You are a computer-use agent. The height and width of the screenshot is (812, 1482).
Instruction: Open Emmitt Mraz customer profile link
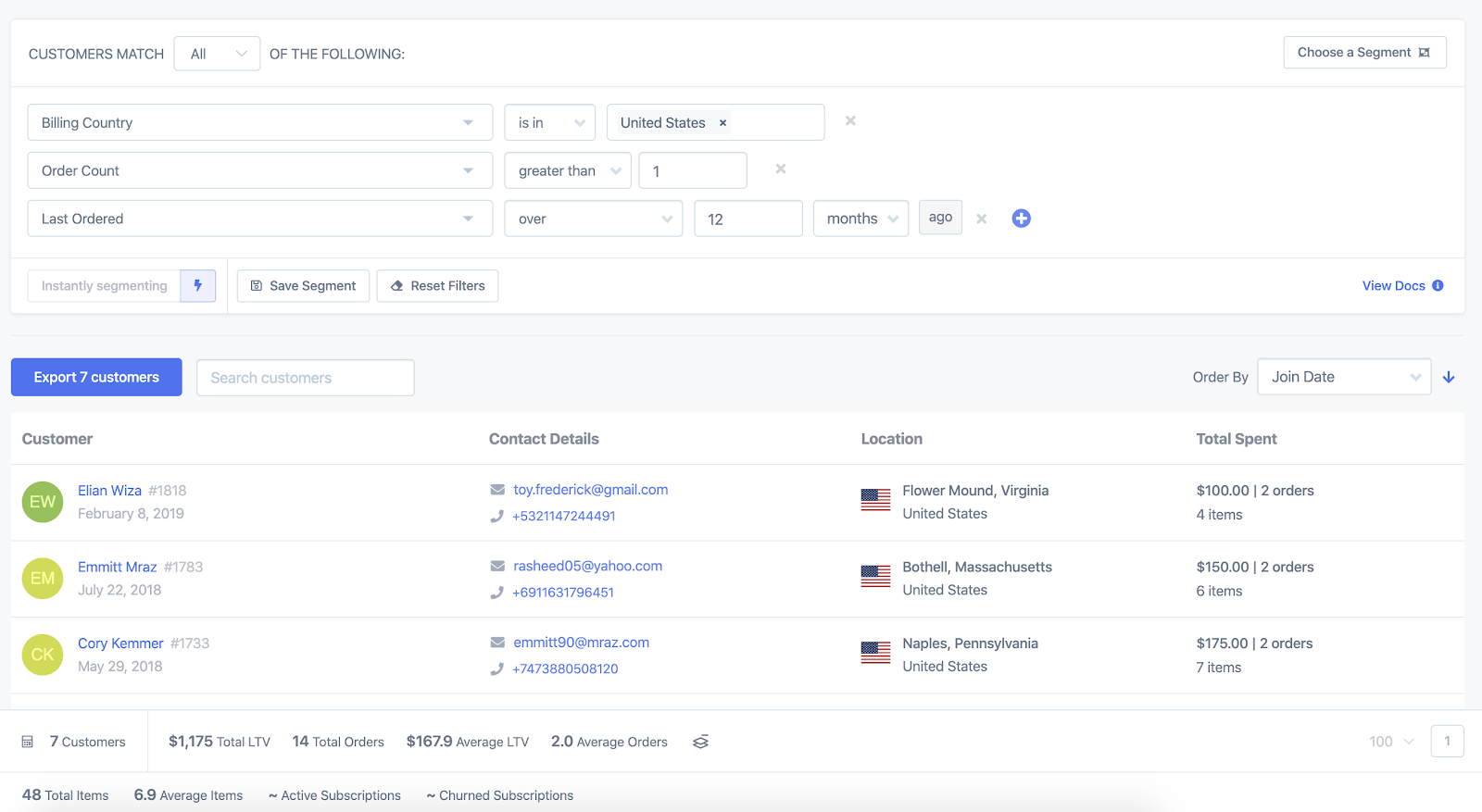click(117, 567)
